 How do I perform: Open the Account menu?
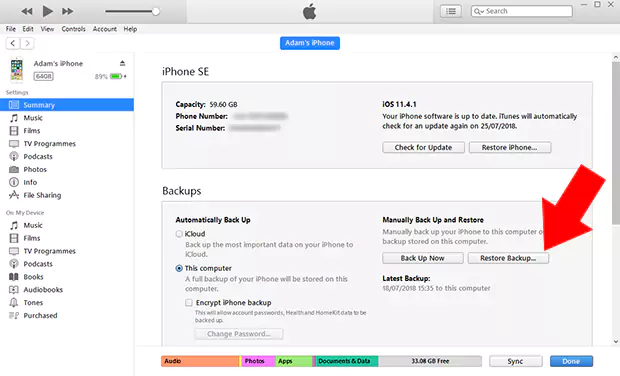(x=104, y=29)
